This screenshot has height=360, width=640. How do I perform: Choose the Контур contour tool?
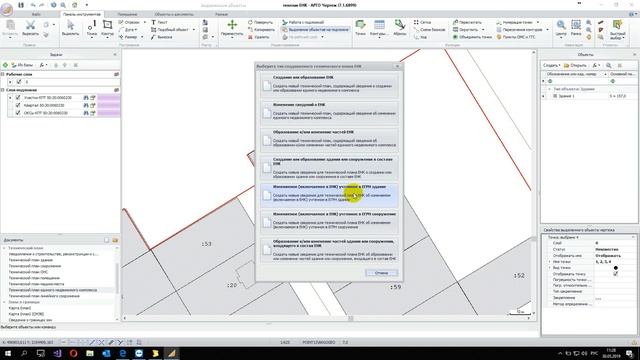pyautogui.click(x=107, y=29)
